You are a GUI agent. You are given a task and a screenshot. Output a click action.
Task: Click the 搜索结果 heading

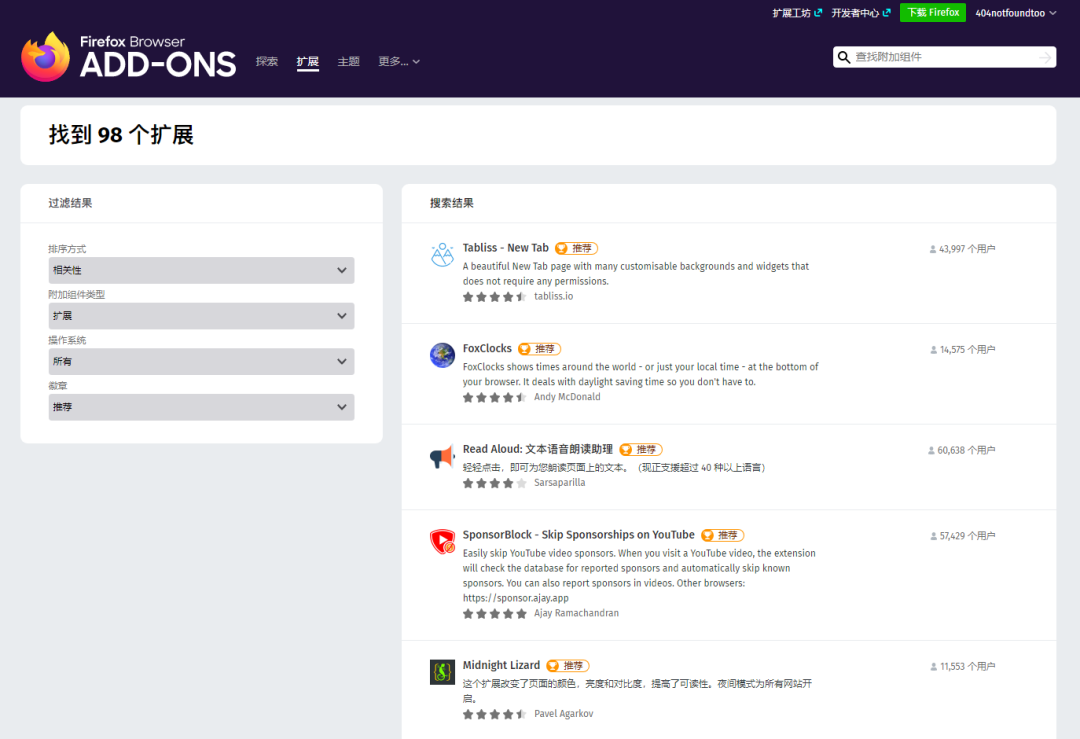452,203
